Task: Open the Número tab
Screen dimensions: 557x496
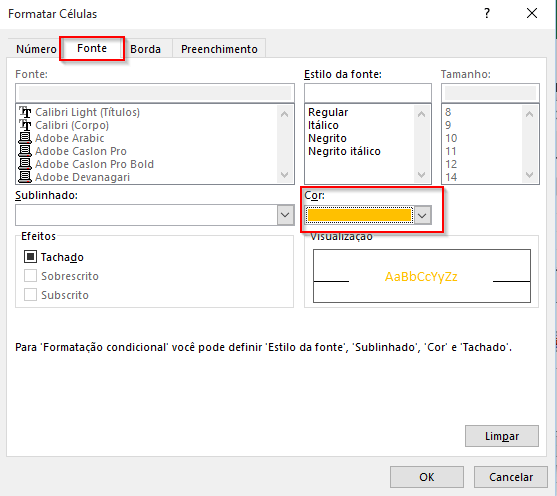Action: point(36,49)
